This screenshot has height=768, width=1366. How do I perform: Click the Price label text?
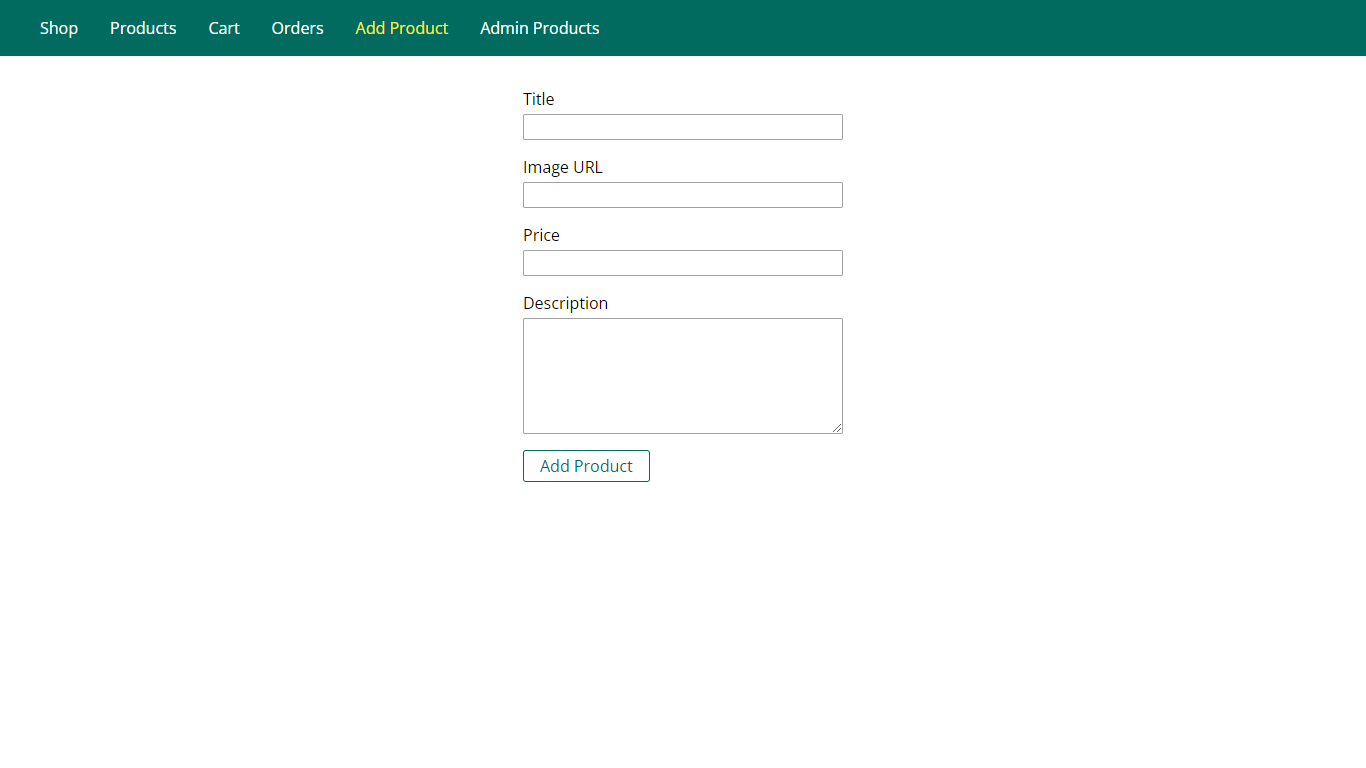(540, 235)
